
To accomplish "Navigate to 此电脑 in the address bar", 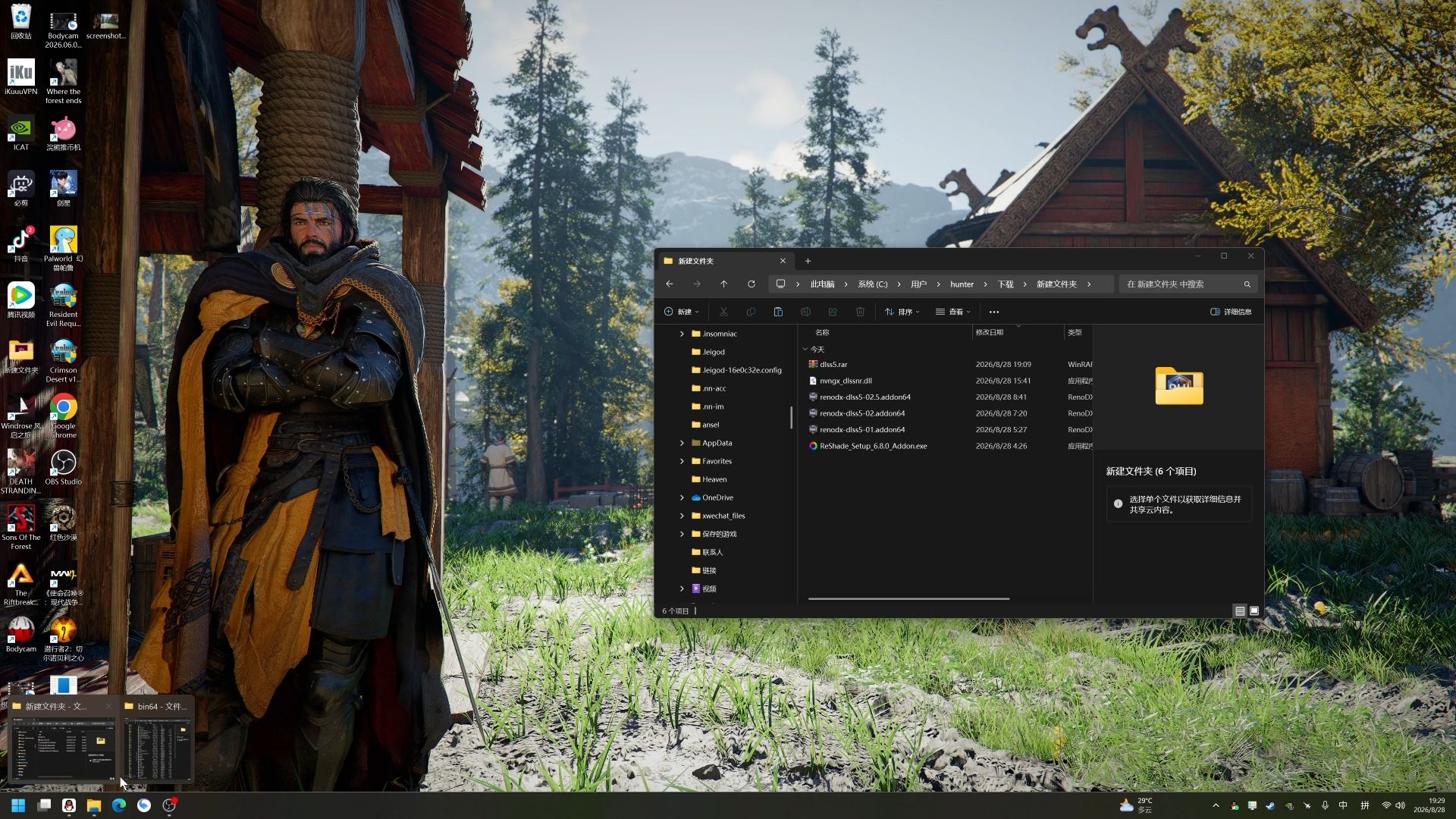I will click(822, 284).
